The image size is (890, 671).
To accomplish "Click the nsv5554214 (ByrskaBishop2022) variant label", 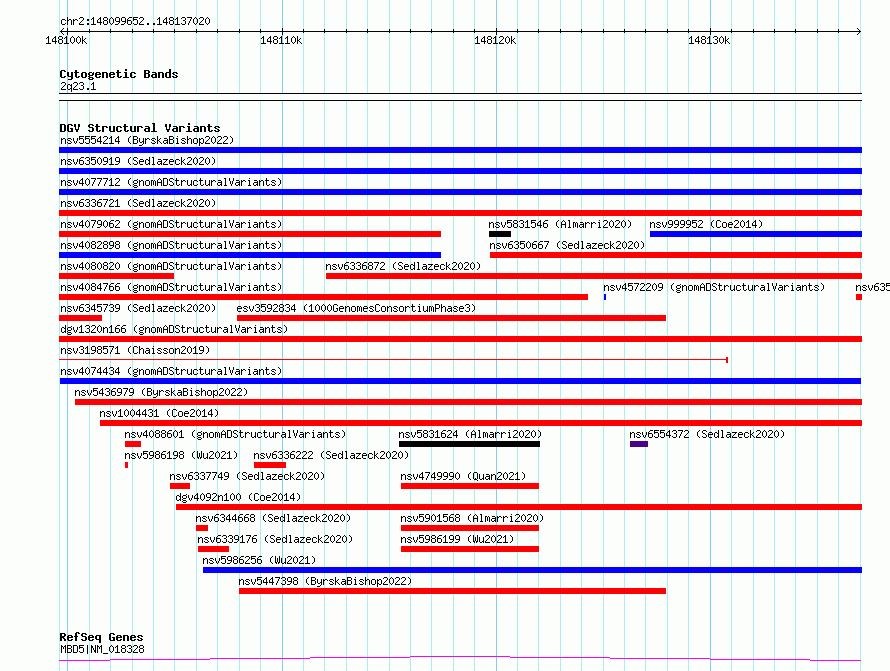I will tap(147, 140).
